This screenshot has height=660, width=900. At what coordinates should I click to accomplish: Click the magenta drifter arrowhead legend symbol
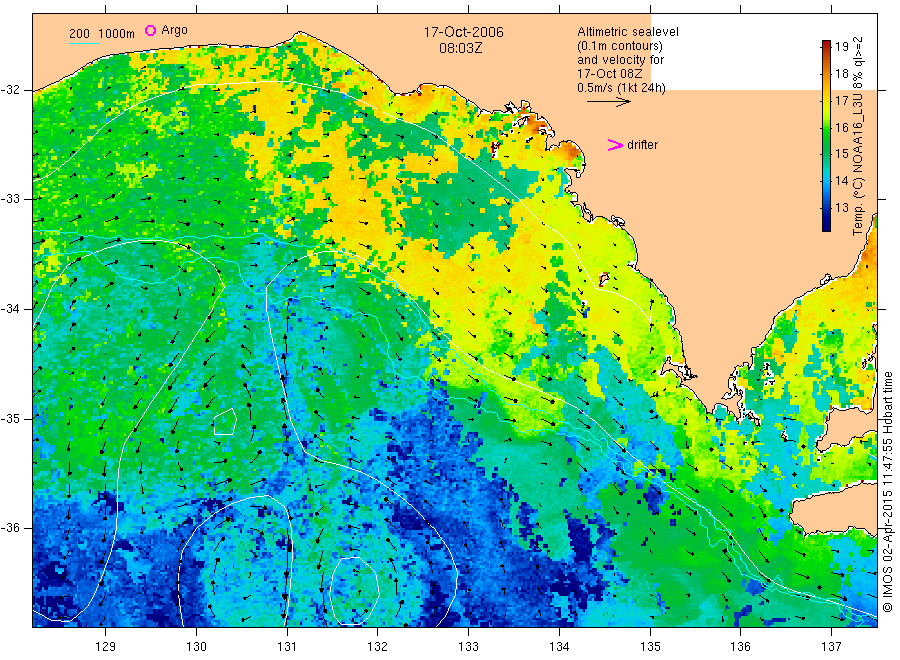coord(615,145)
